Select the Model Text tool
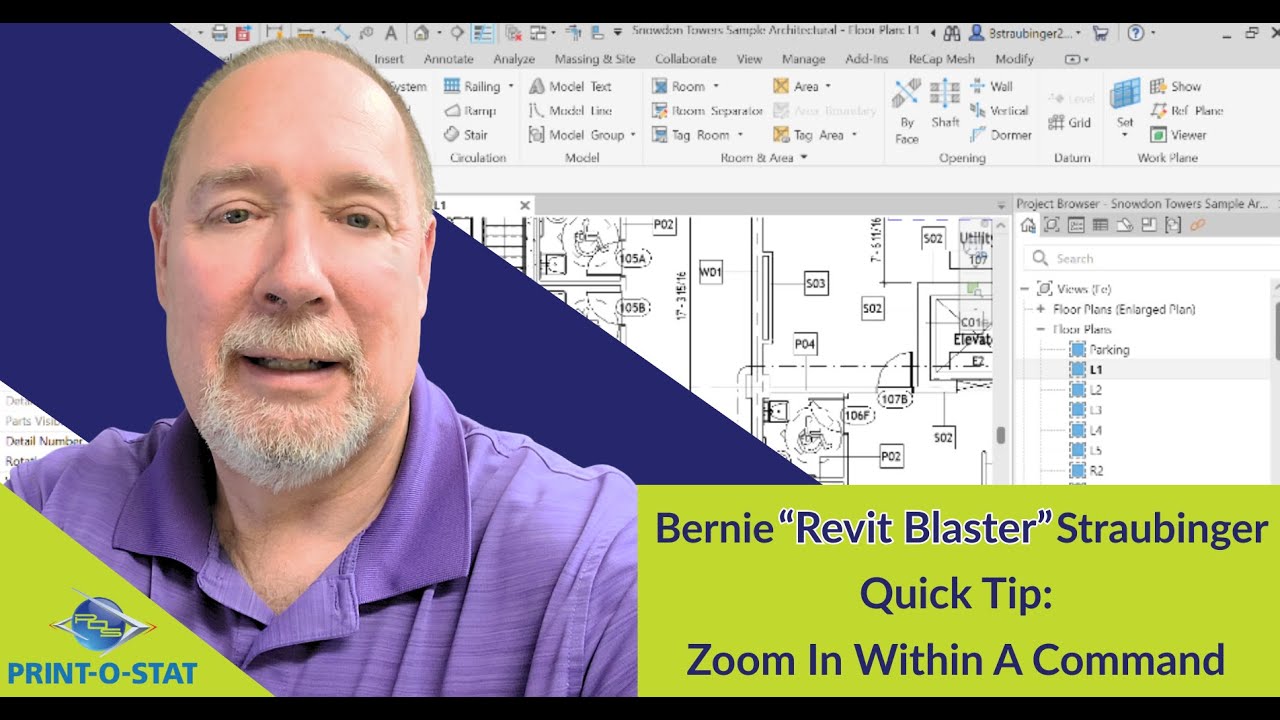 (570, 86)
